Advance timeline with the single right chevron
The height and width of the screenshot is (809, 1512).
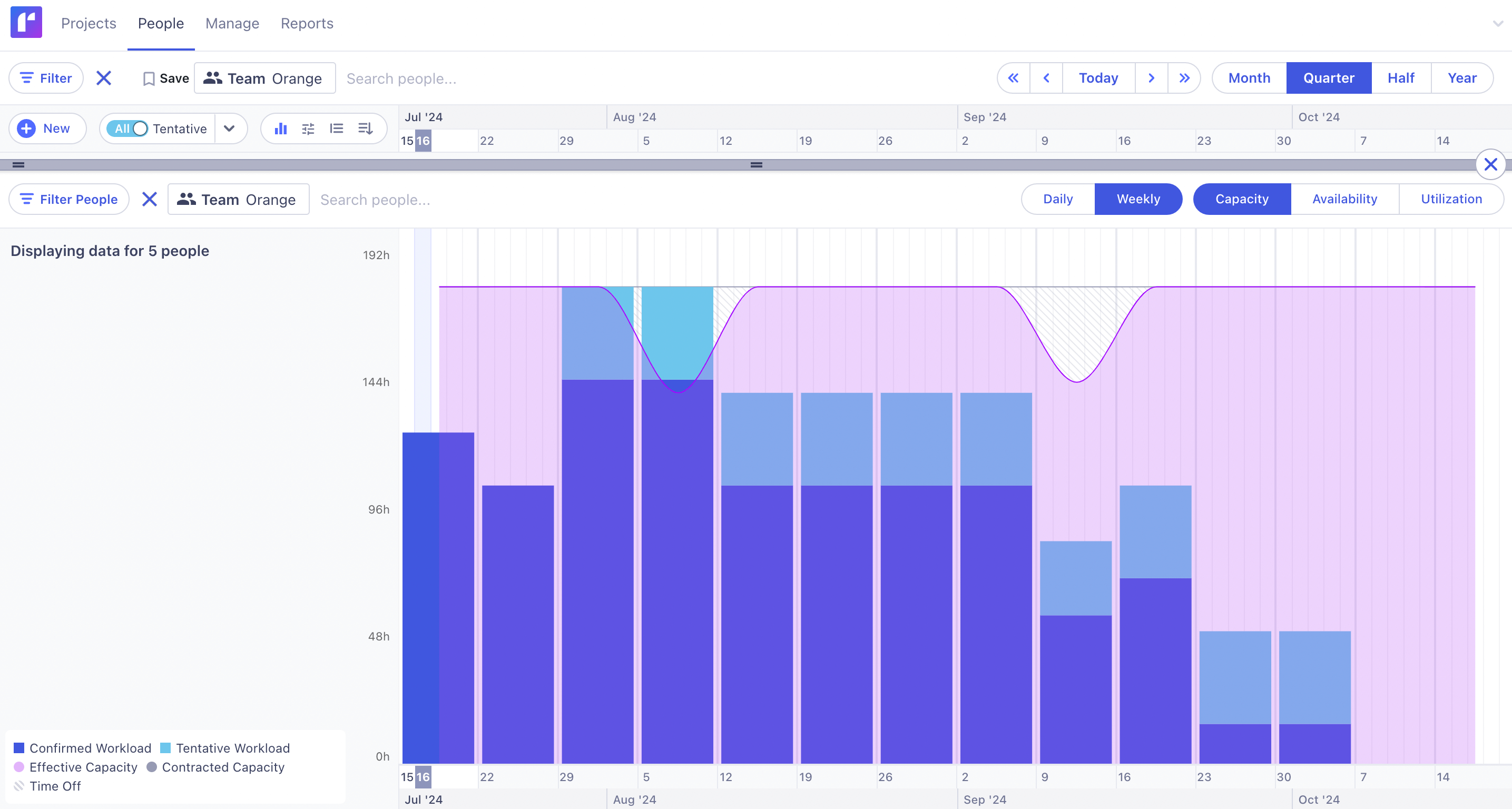pos(1152,77)
